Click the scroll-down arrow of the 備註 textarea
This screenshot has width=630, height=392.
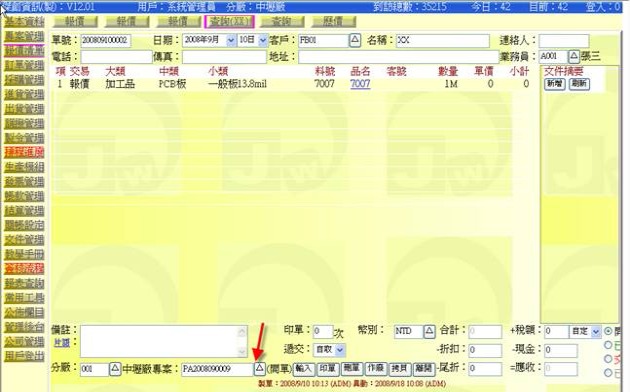(242, 352)
